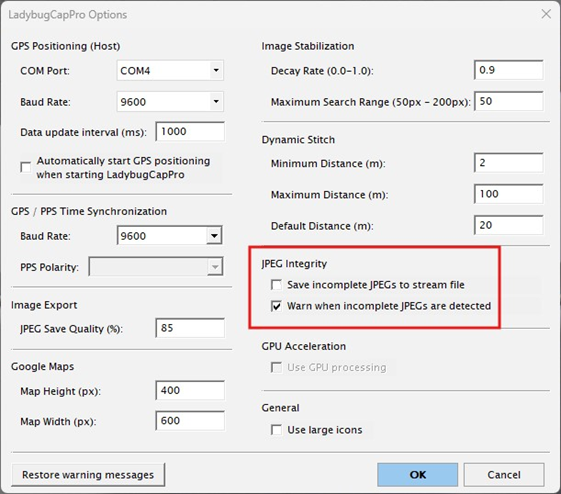Click the "GPS Positioning (Host)" section heading
The height and width of the screenshot is (494, 561).
(65, 46)
